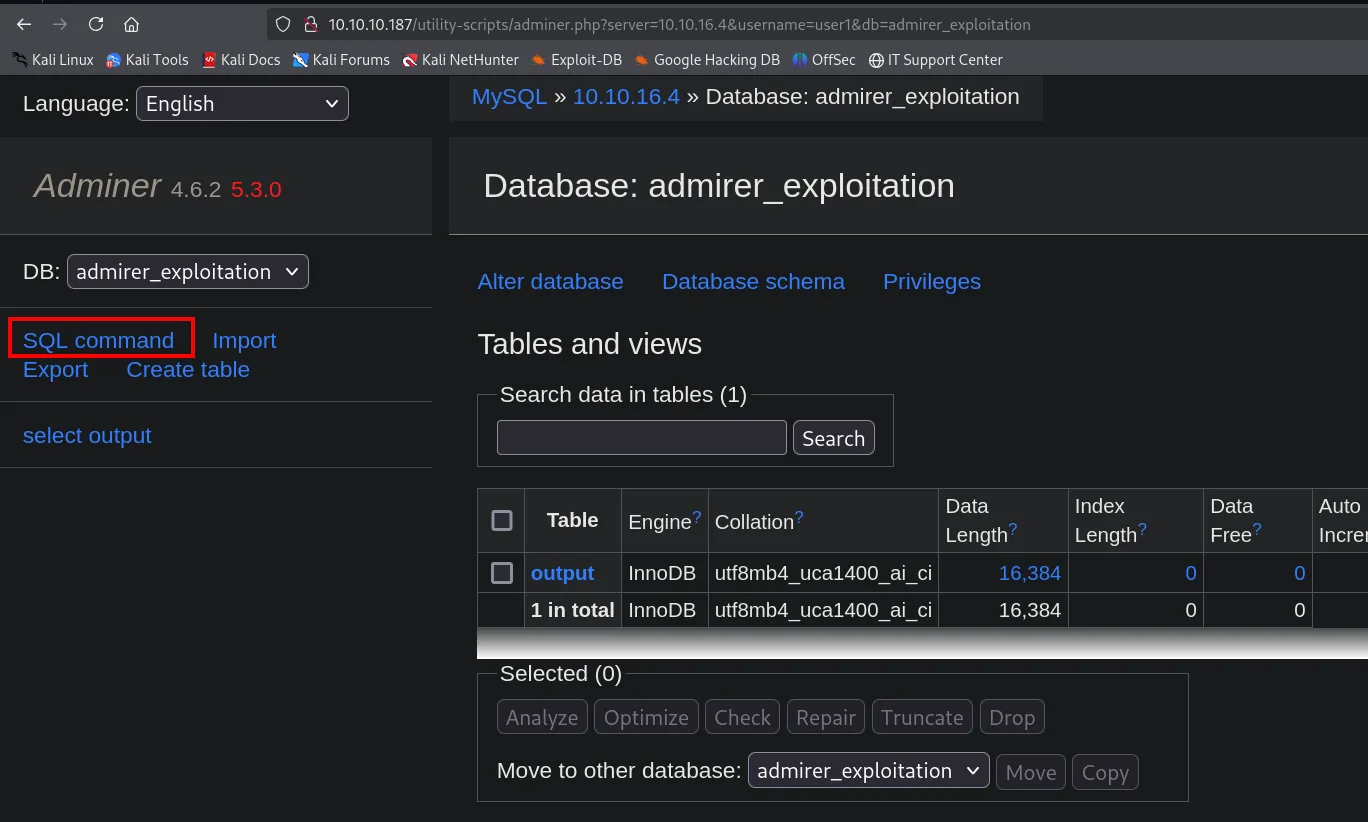Image resolution: width=1368 pixels, height=822 pixels.
Task: Click the 10.10.16.4 server breadcrumb link
Action: (626, 97)
